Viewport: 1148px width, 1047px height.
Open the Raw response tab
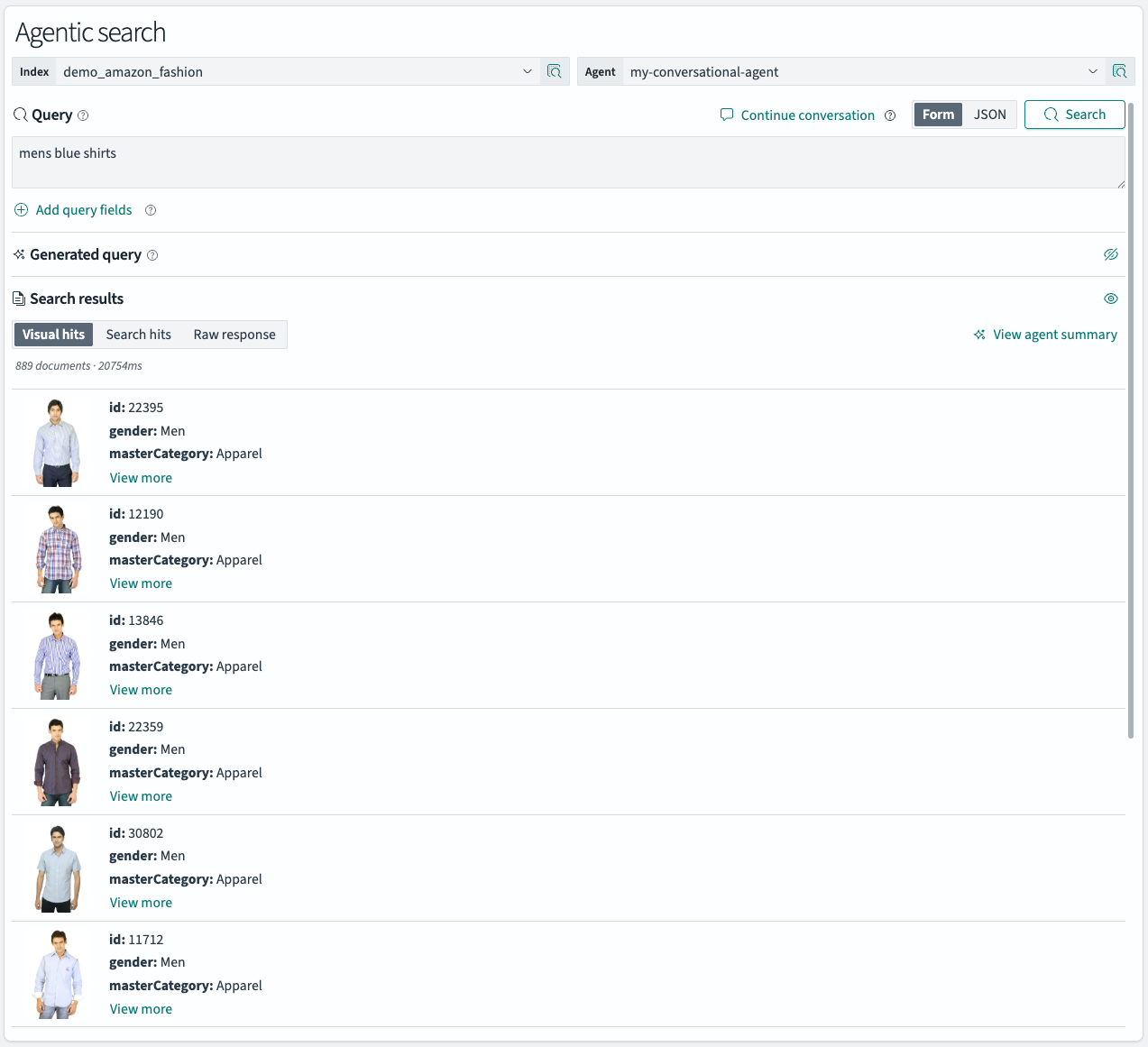[234, 334]
